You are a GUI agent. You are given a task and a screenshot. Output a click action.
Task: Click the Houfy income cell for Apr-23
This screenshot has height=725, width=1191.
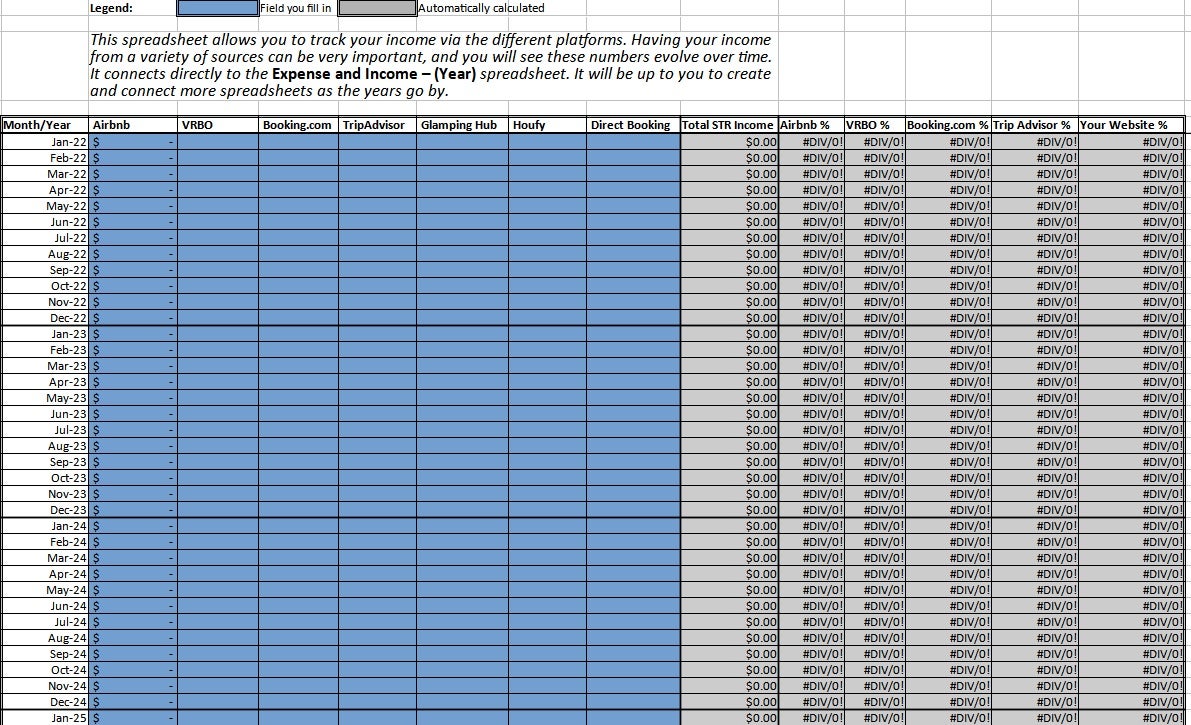[548, 382]
